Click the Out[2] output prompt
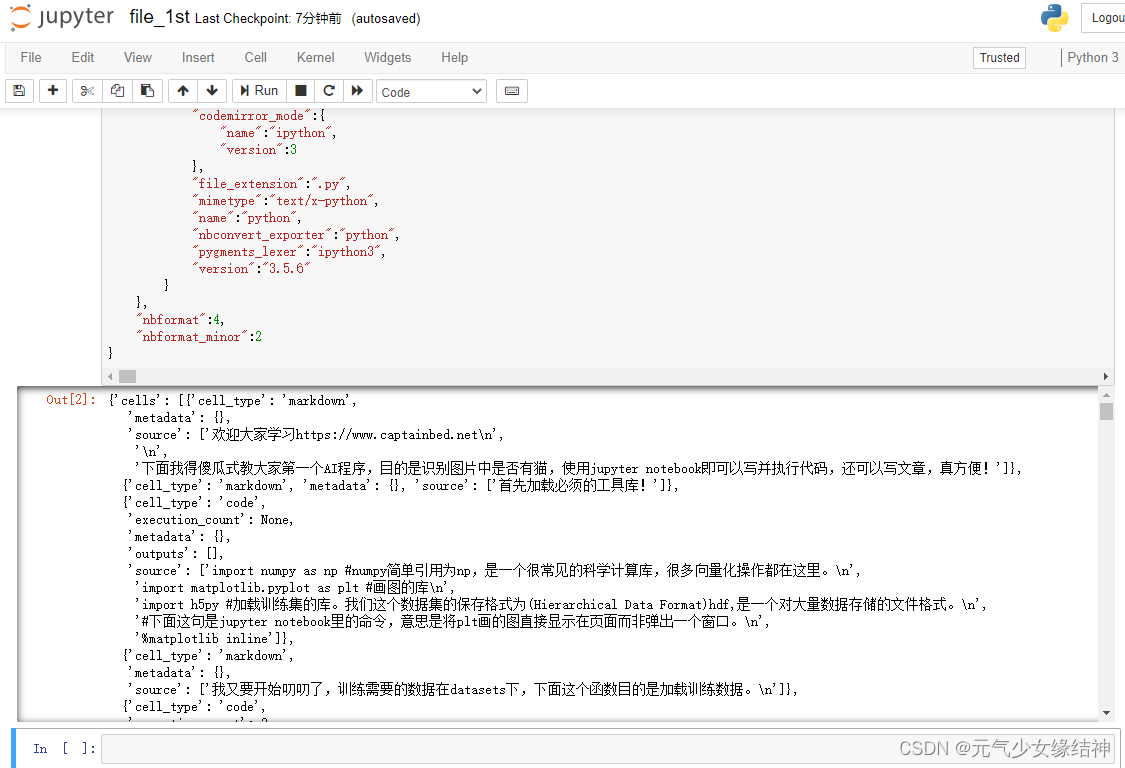 [x=70, y=400]
